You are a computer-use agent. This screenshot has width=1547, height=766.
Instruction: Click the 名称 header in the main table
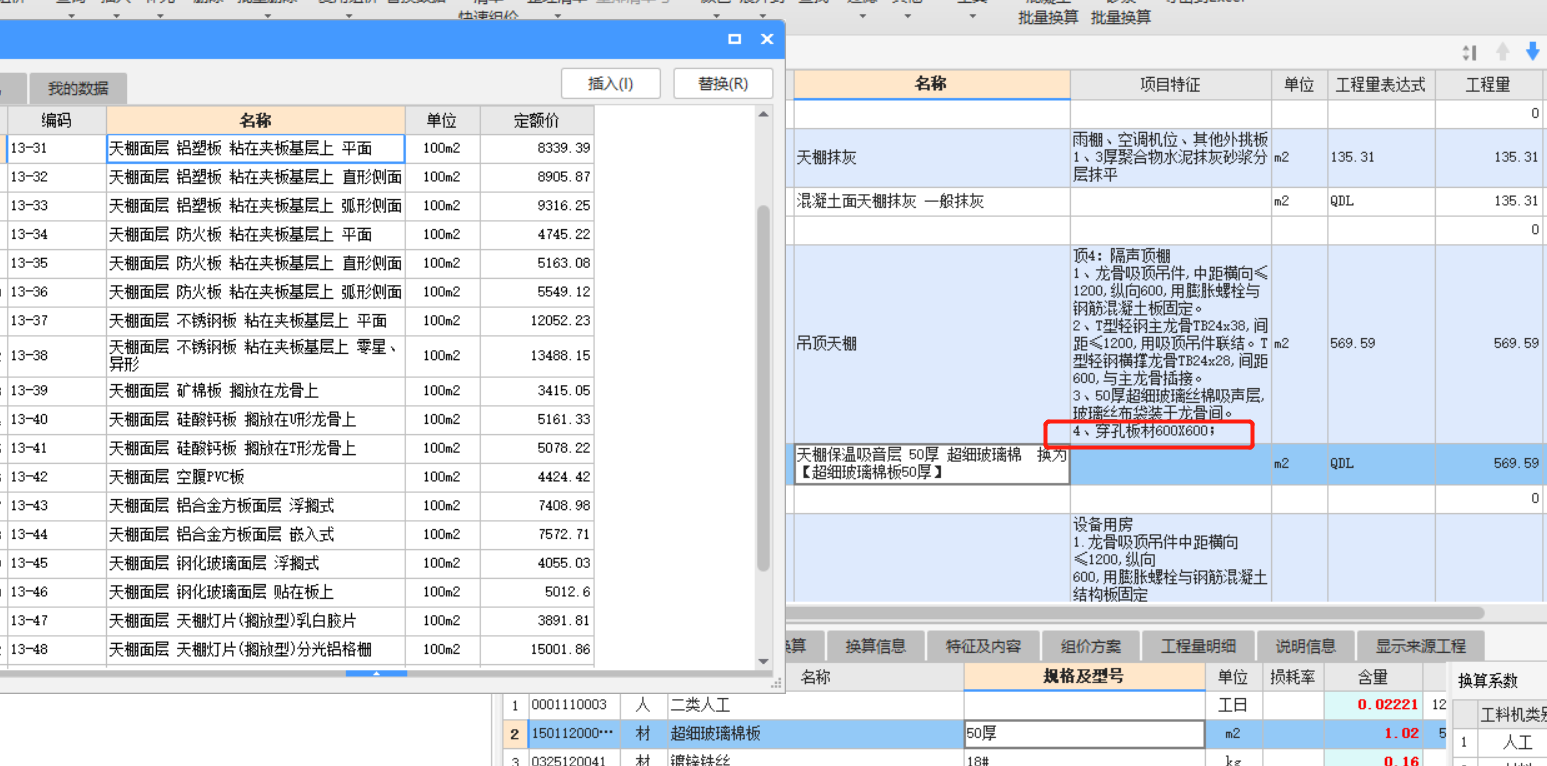[931, 85]
